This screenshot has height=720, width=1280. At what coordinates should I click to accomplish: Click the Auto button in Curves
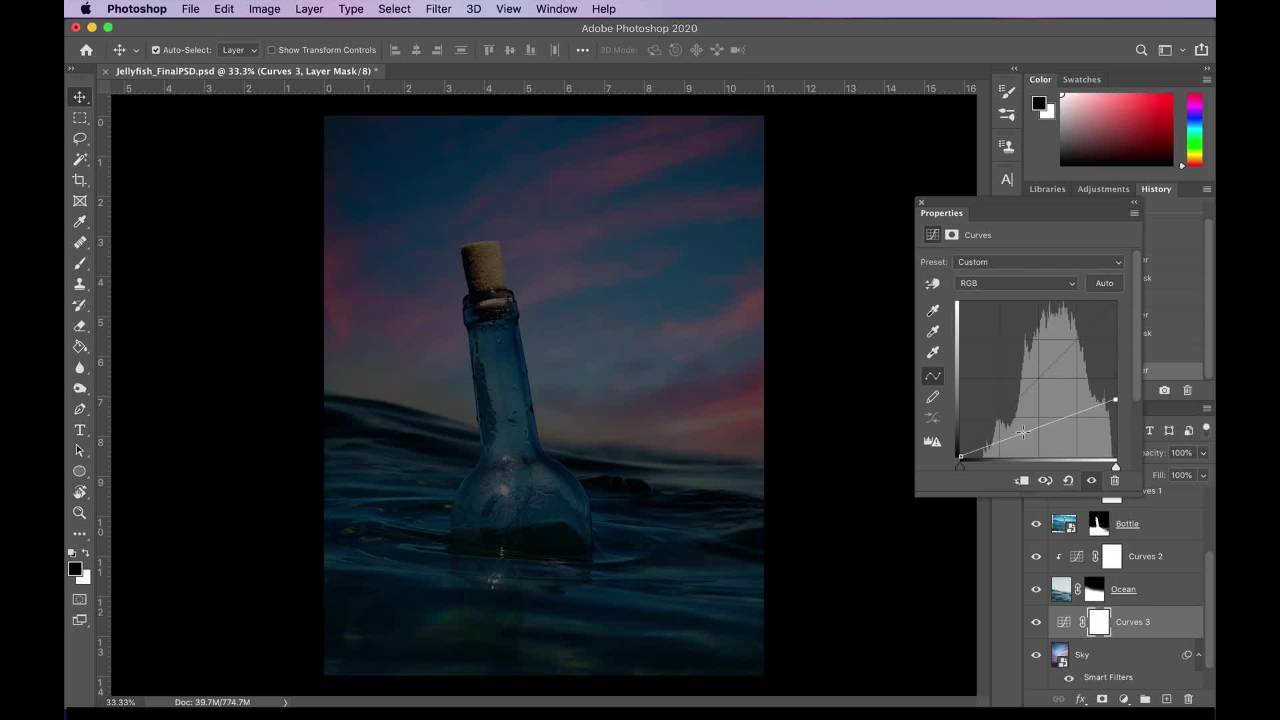click(x=1104, y=283)
